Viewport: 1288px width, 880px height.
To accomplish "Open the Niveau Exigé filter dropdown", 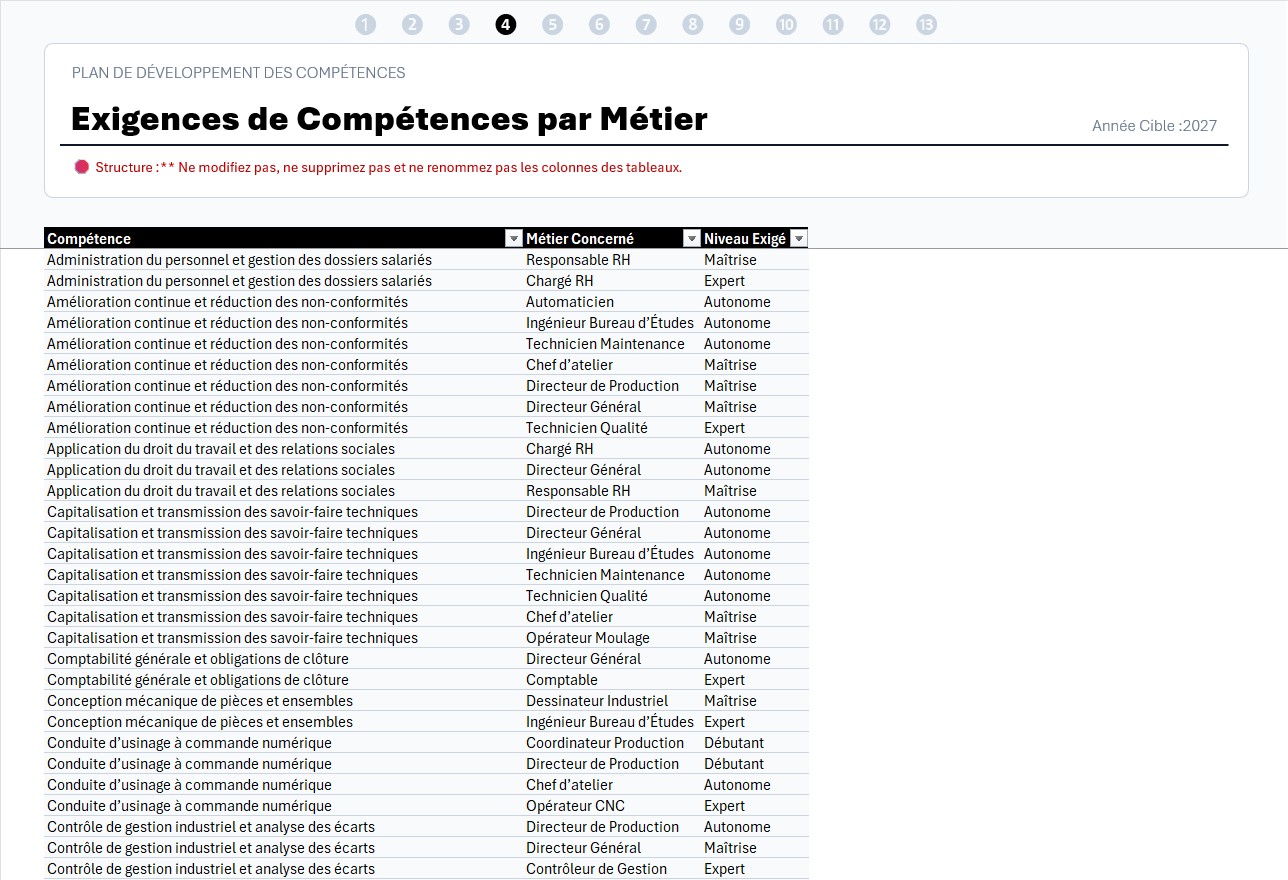I will pos(798,238).
